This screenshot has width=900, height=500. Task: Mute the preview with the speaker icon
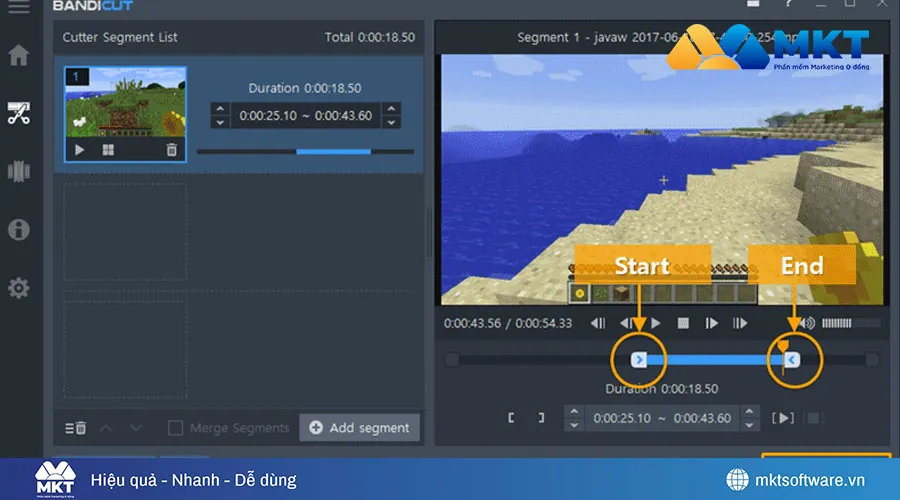point(807,323)
